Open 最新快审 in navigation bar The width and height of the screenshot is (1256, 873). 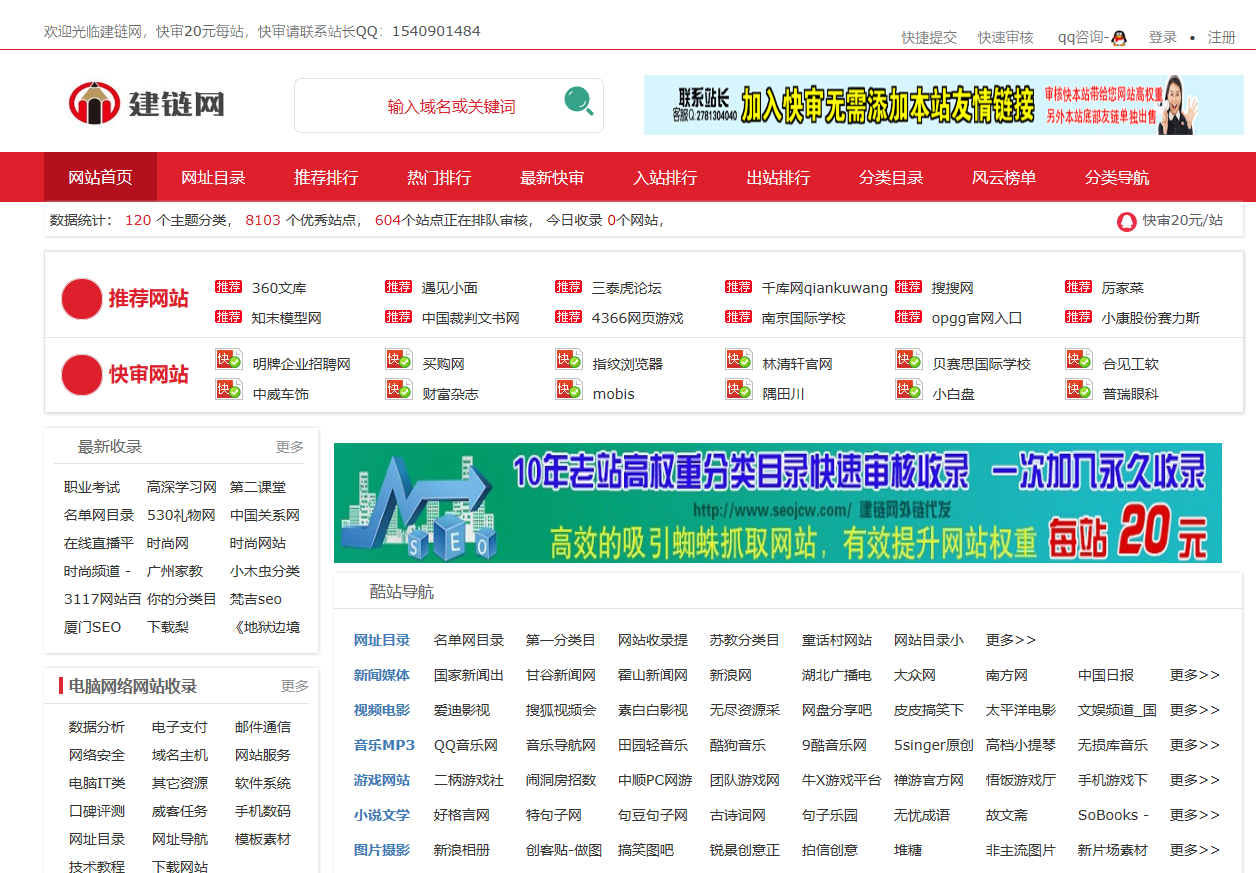[552, 177]
